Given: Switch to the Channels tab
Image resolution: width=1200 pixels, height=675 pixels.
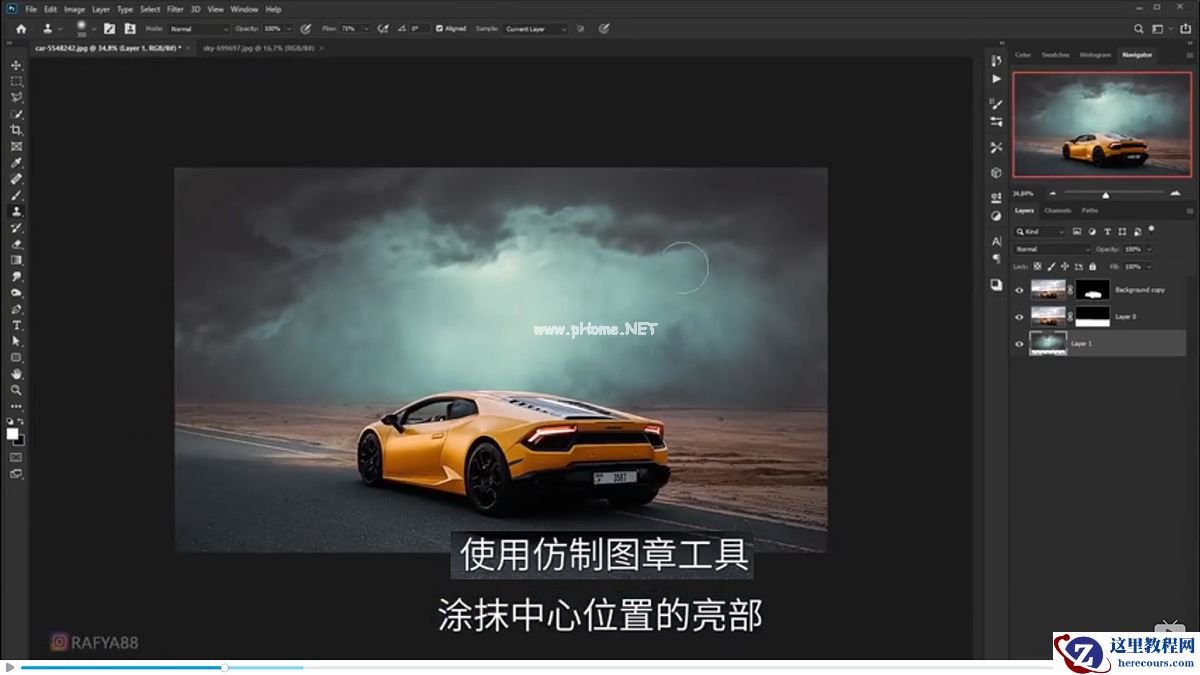Looking at the screenshot, I should tap(1057, 211).
